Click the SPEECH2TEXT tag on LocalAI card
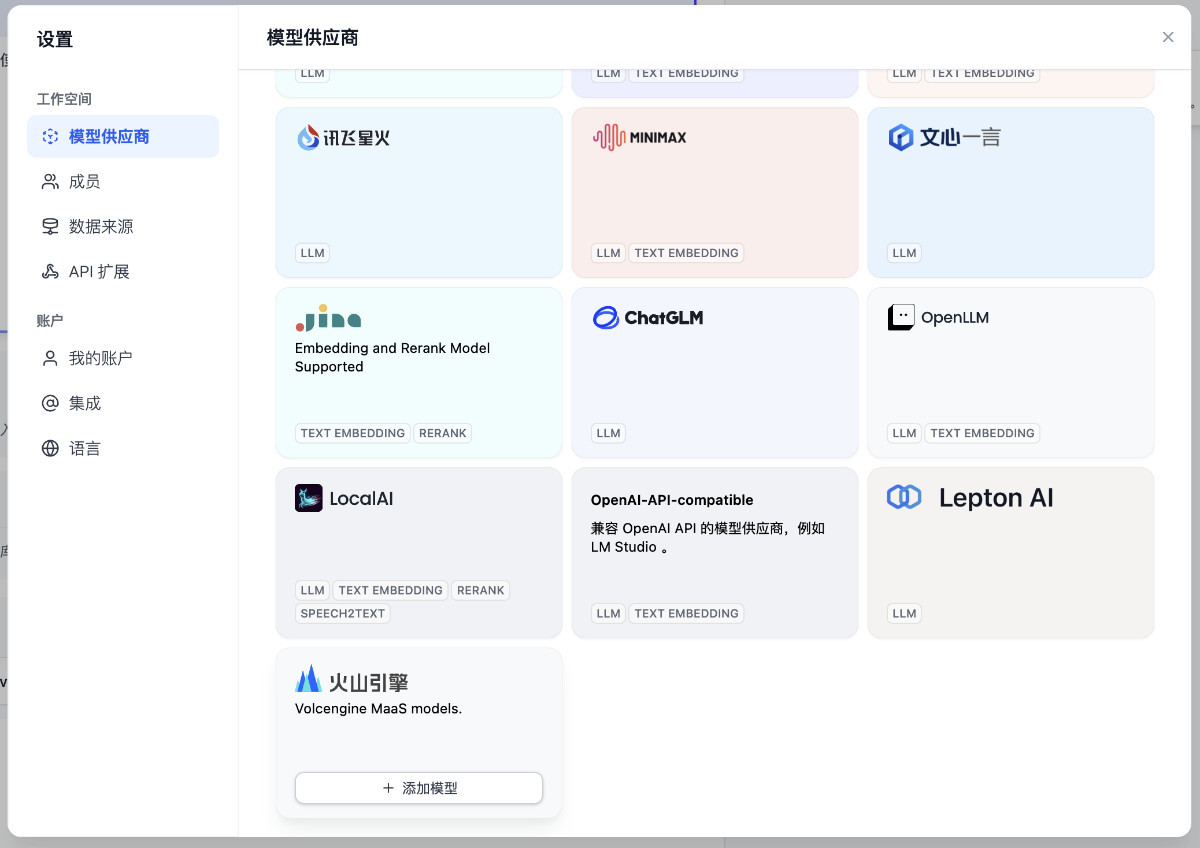Screen dimensions: 1200x848 (x=343, y=613)
